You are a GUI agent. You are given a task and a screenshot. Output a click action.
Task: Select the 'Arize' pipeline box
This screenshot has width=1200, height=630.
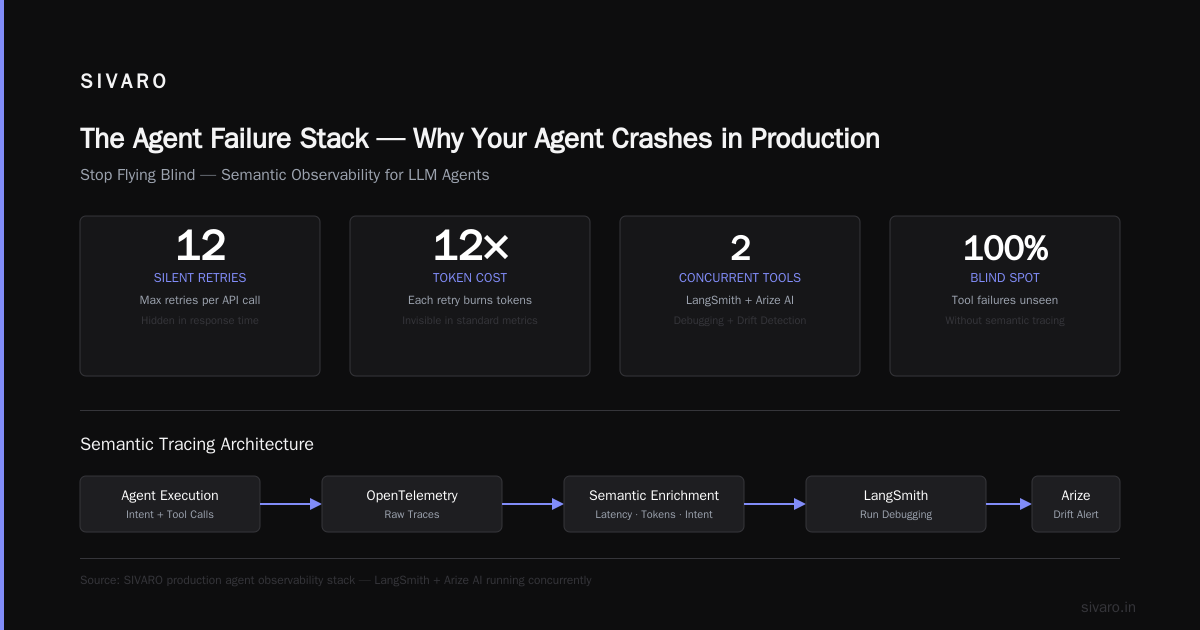[1076, 504]
